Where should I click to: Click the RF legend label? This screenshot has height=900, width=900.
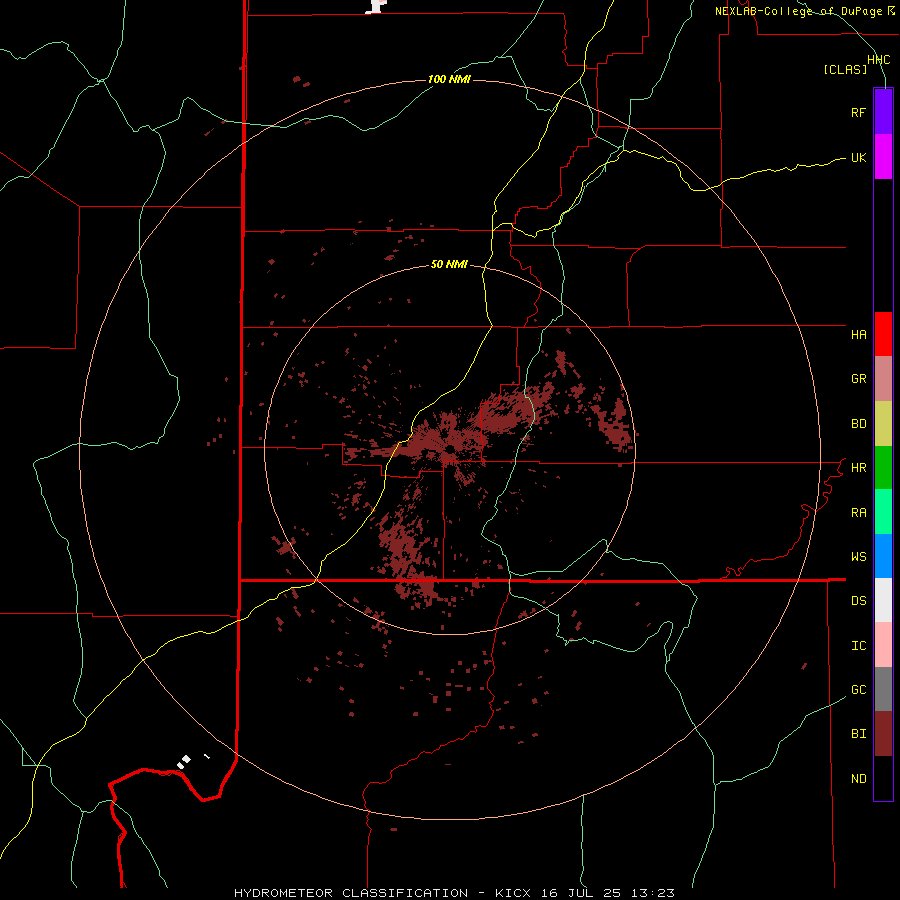858,112
